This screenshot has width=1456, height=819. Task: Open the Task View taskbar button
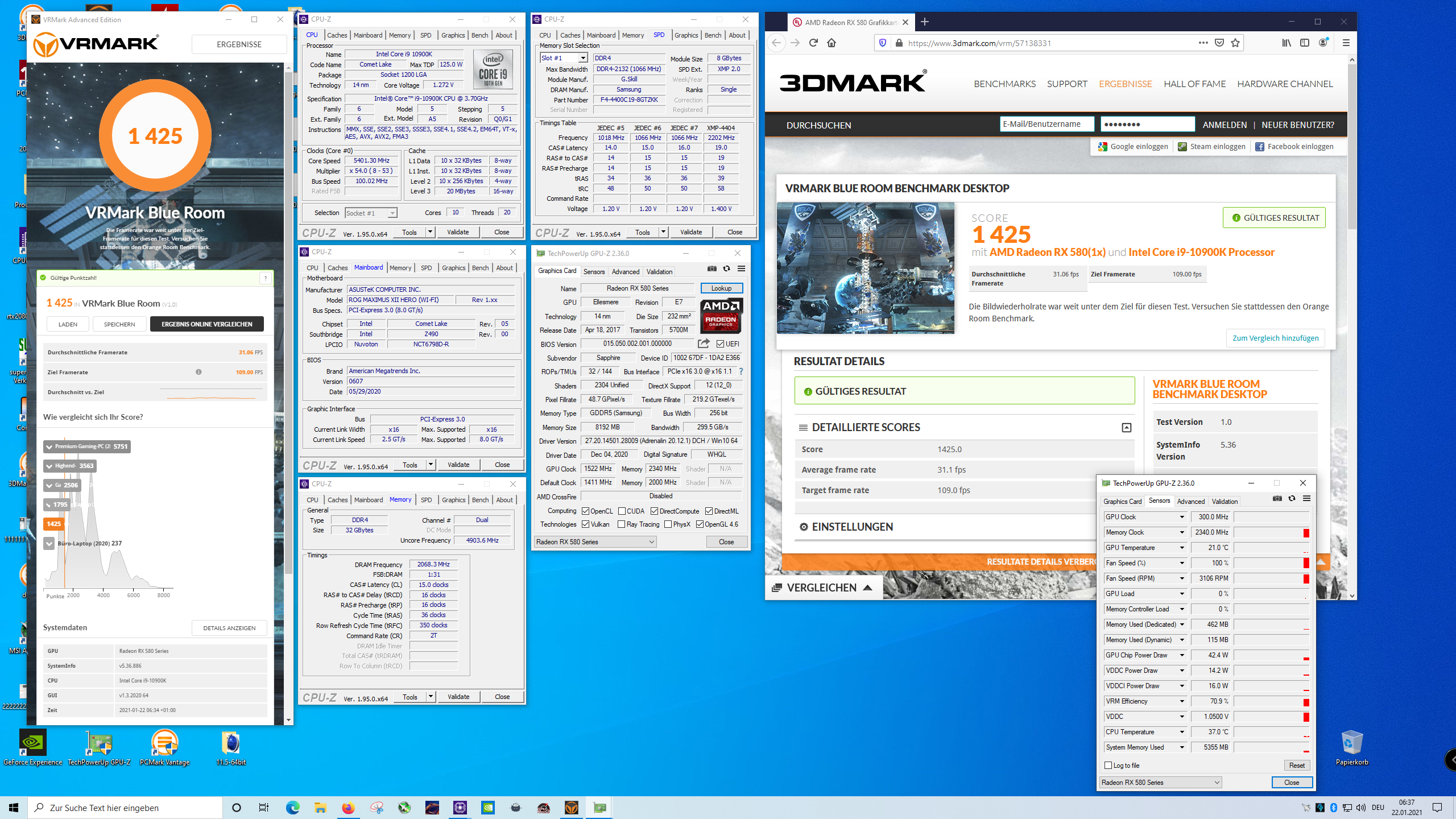pos(264,808)
